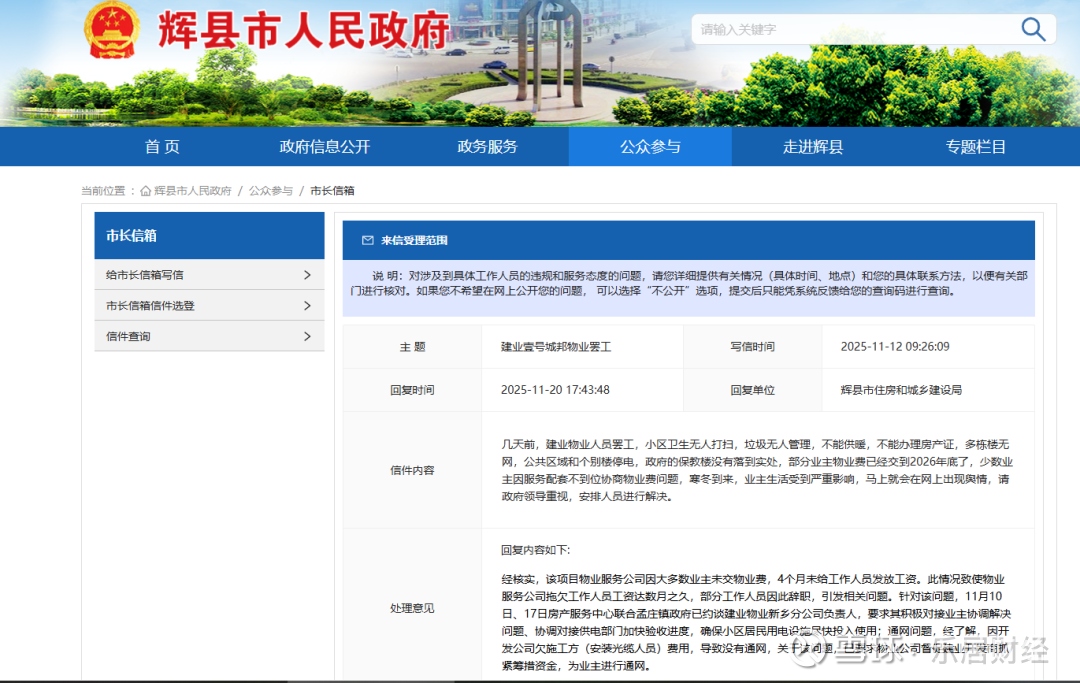Go to 政务服务 menu
Image resolution: width=1080 pixels, height=683 pixels.
(x=487, y=147)
